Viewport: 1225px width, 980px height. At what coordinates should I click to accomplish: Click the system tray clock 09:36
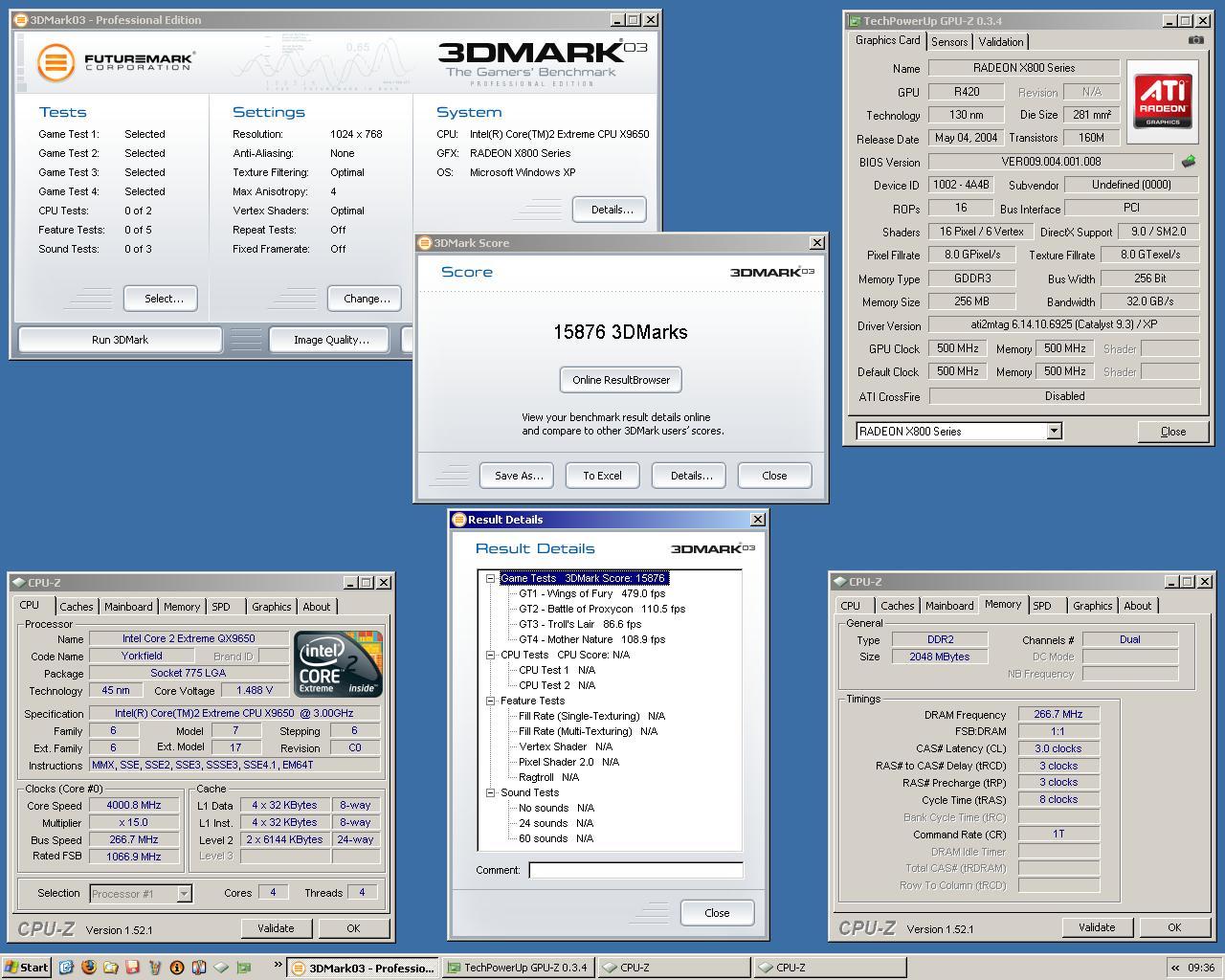pyautogui.click(x=1201, y=968)
